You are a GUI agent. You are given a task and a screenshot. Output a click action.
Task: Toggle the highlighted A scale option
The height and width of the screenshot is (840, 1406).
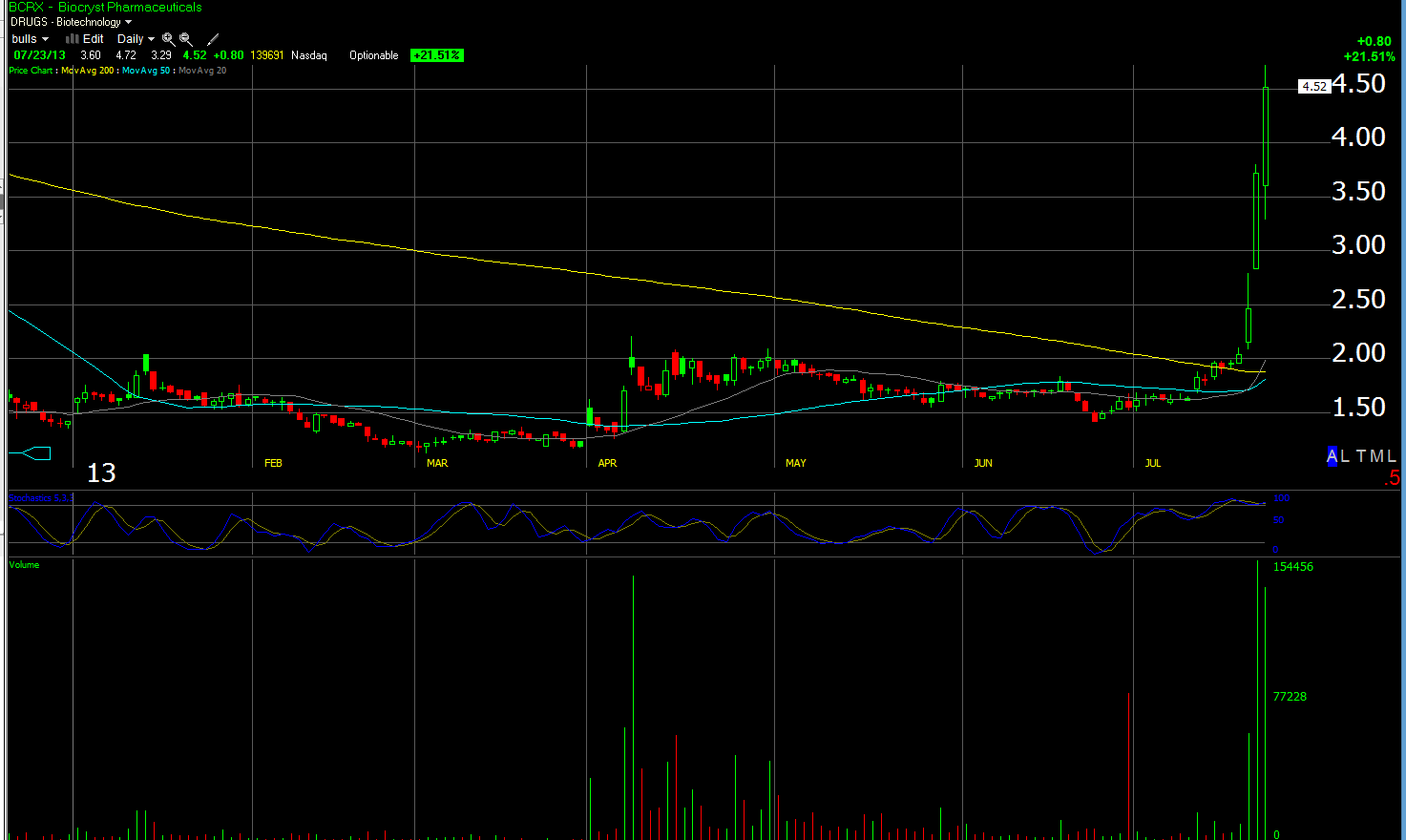1333,456
